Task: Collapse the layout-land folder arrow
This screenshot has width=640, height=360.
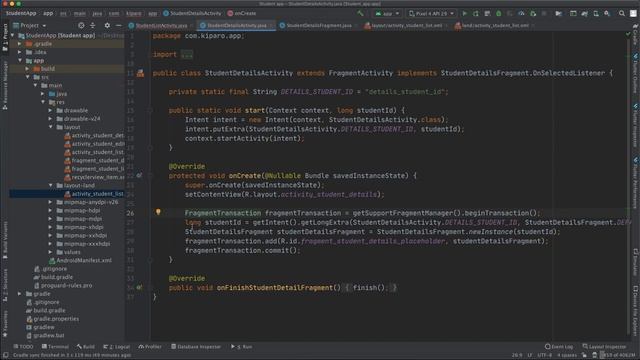Action: point(51,185)
